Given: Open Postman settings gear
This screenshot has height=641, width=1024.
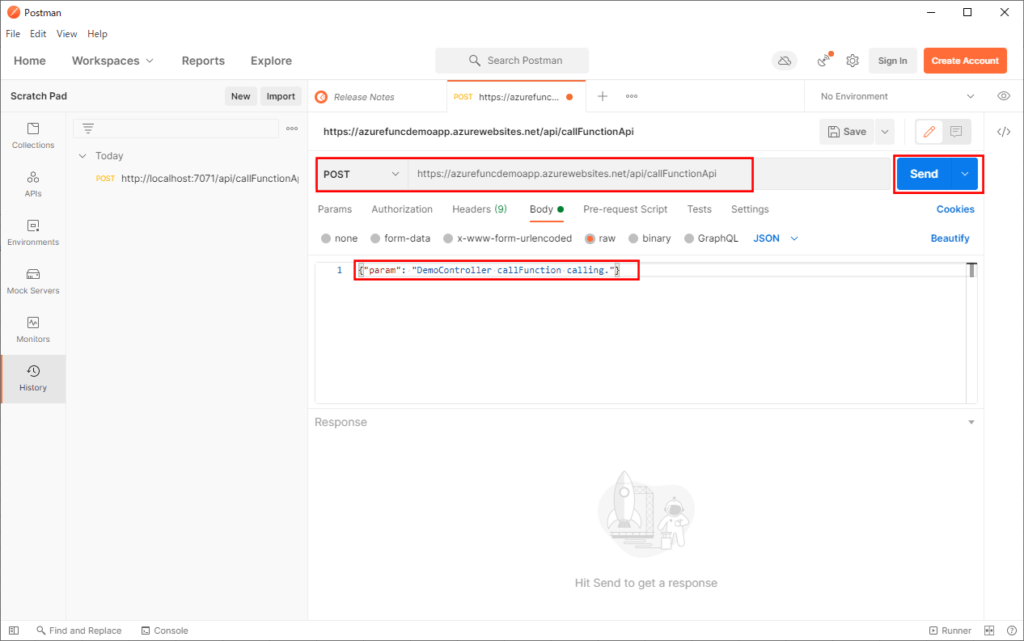Looking at the screenshot, I should pos(852,60).
